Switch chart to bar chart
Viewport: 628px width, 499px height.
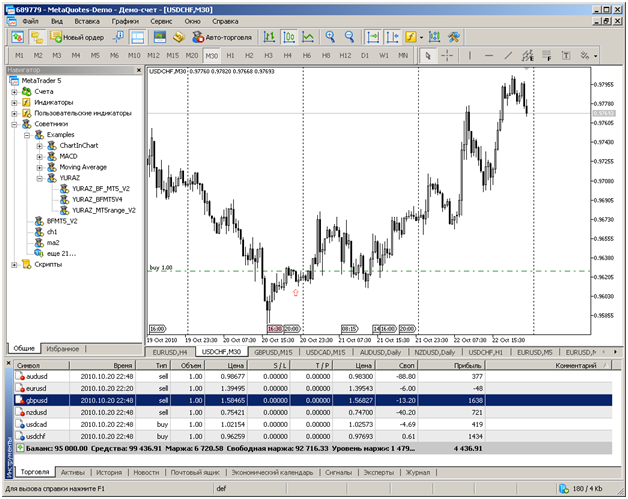pos(269,37)
